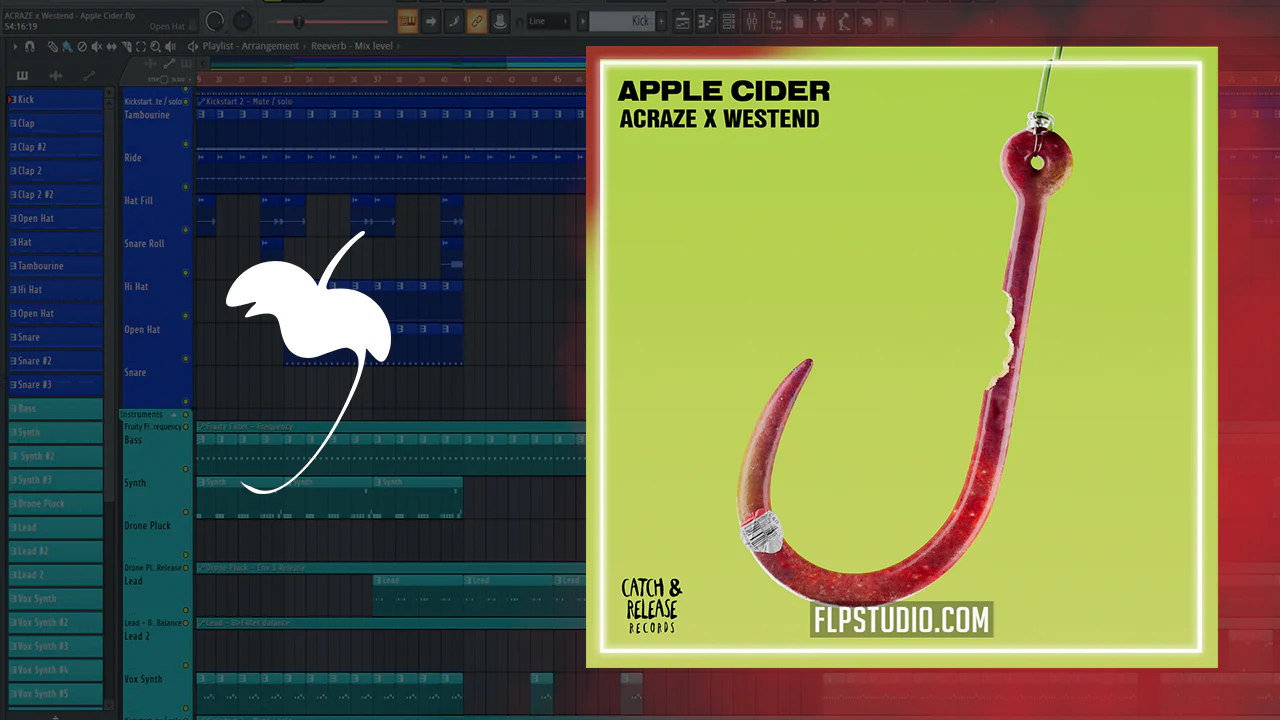Show audio clips tab in the picker panel
Viewport: 1280px width, 720px height.
[x=56, y=76]
